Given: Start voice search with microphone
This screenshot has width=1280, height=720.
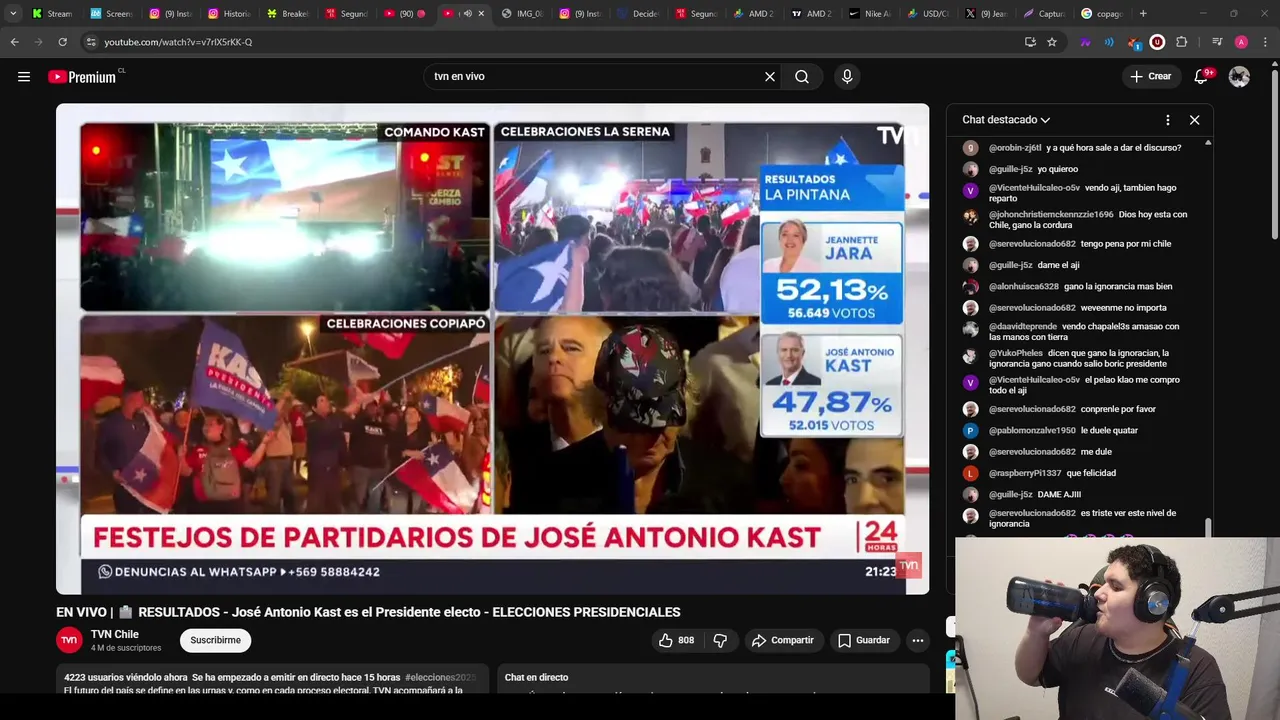Looking at the screenshot, I should (x=847, y=76).
